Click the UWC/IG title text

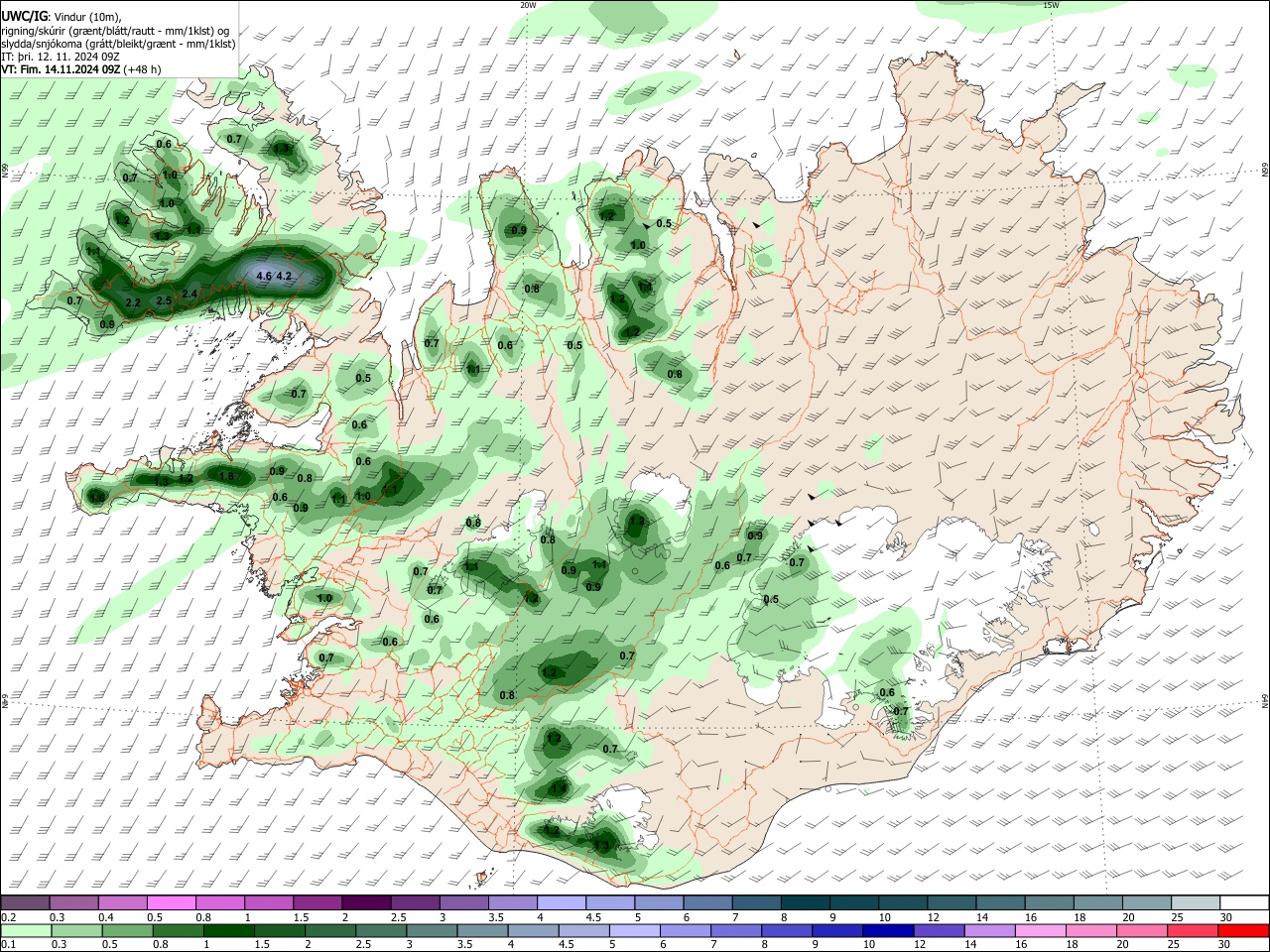[x=24, y=17]
